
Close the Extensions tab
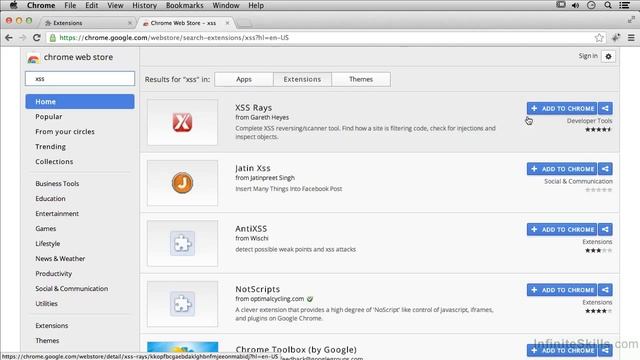click(130, 23)
